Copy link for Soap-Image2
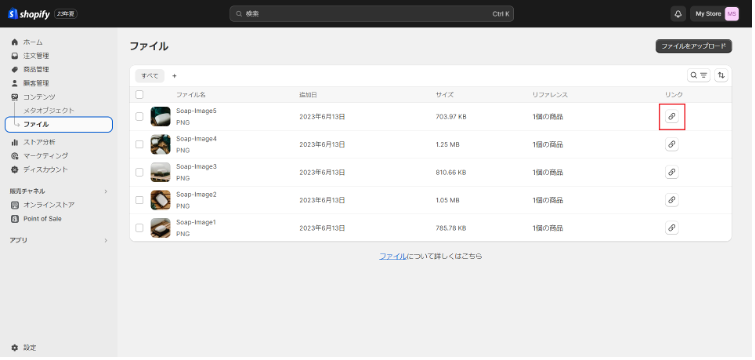The image size is (755, 360). [x=672, y=200]
